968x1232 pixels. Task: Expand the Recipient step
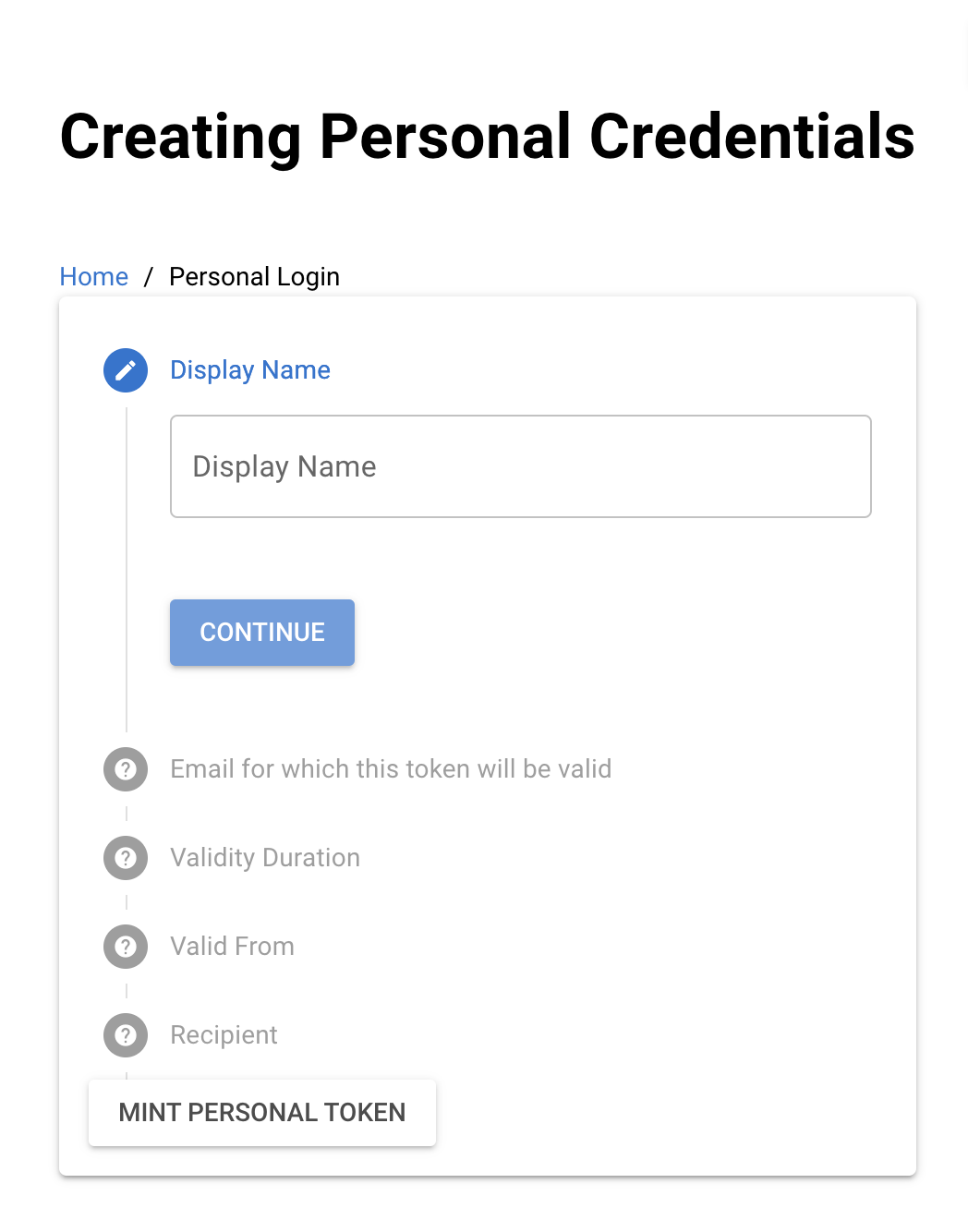[224, 1035]
